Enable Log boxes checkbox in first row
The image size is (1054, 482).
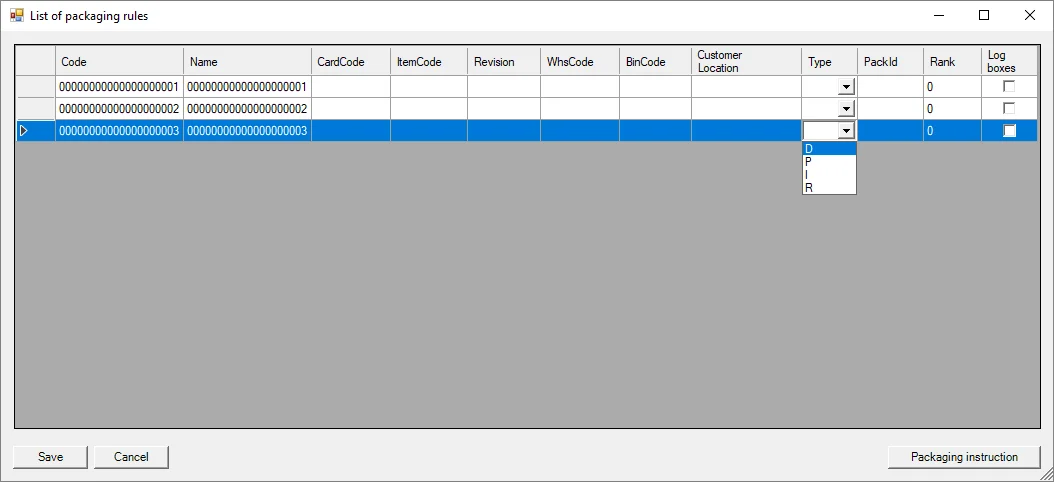click(x=1009, y=87)
